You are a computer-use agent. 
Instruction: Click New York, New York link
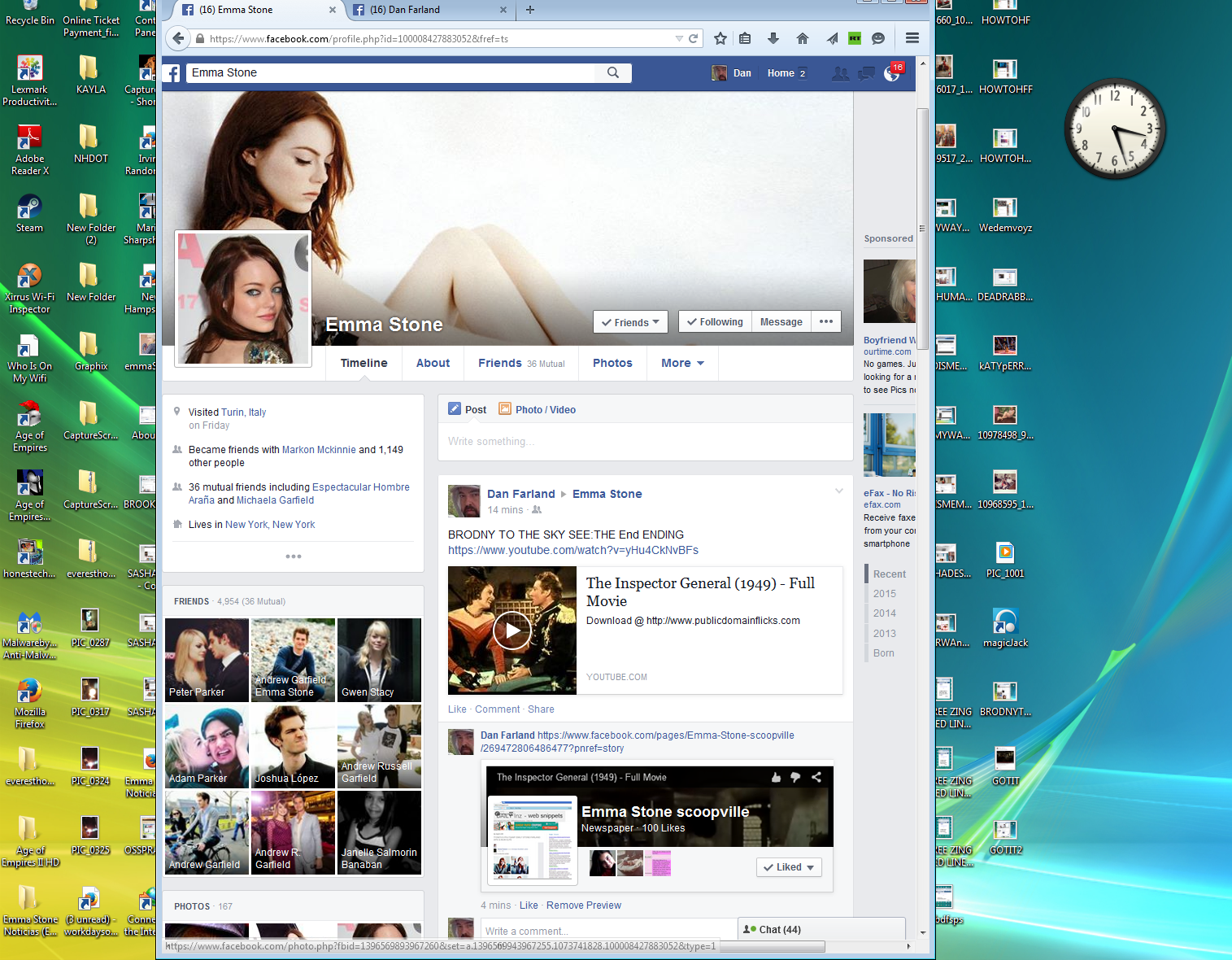[x=270, y=525]
